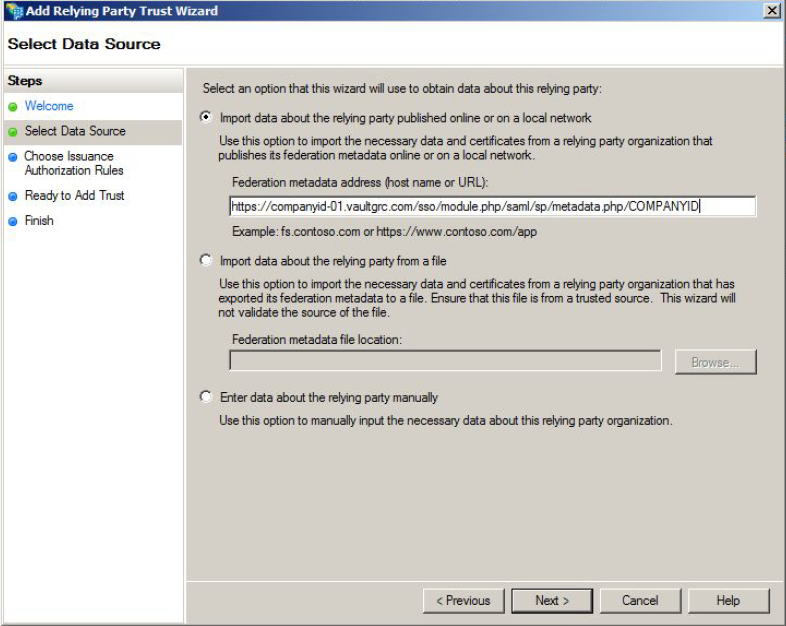Click the blue bullet beside Choose Issuance Authorization Rules
The height and width of the screenshot is (626, 786).
click(x=13, y=157)
